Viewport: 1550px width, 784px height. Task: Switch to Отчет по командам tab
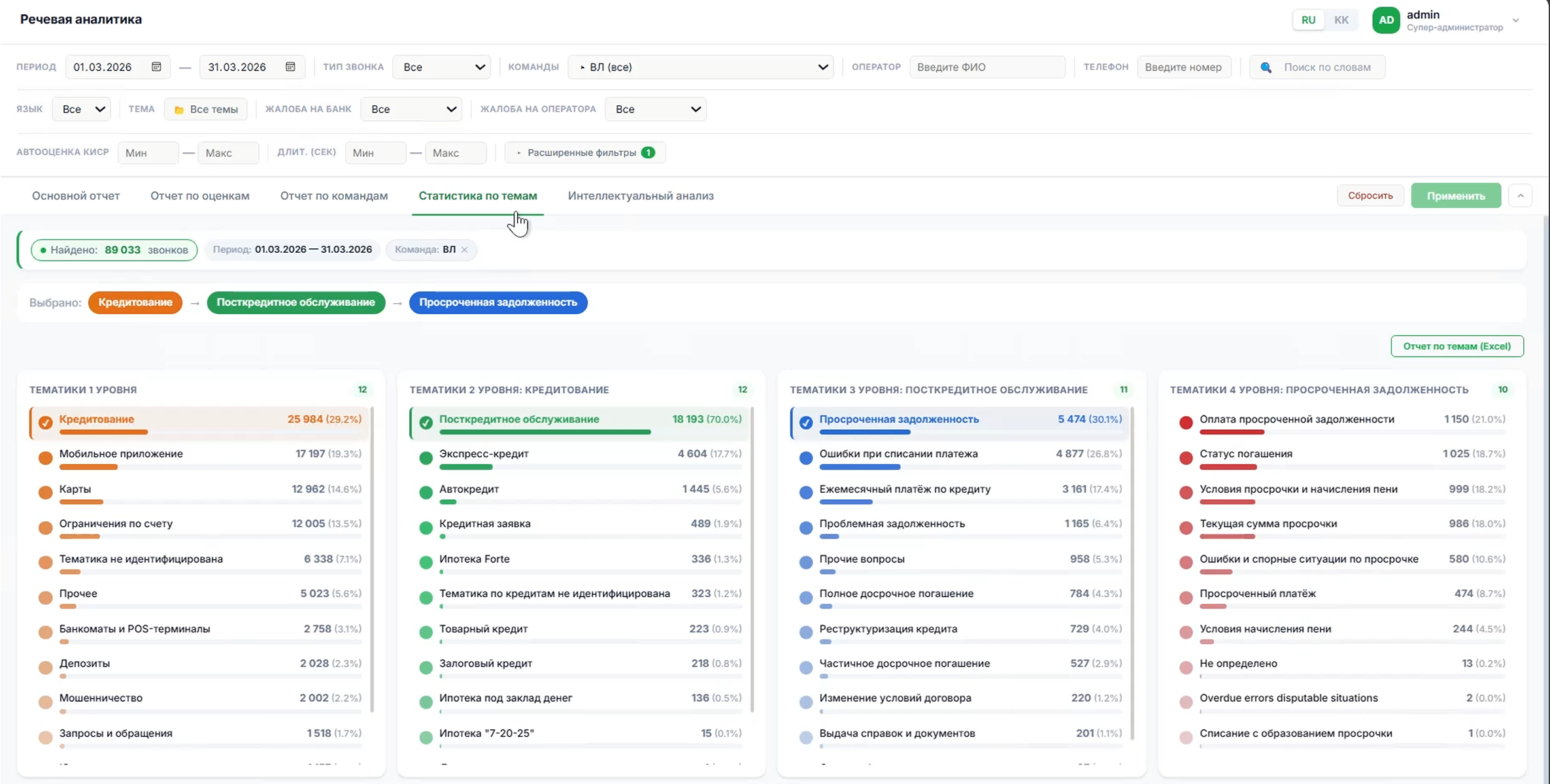[x=334, y=195]
